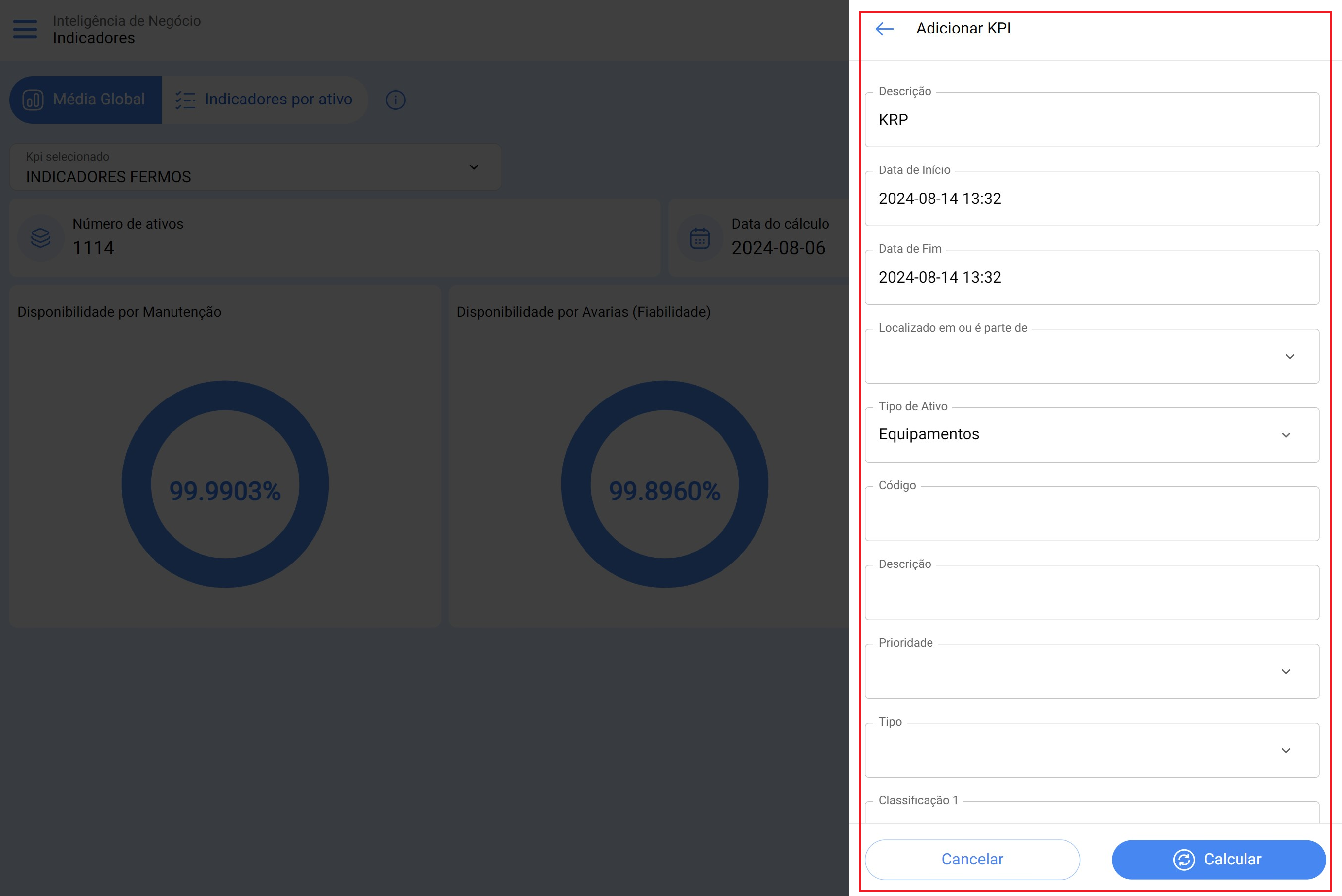Expand Localizado em ou é parte de
This screenshot has width=1342, height=896.
tap(1092, 356)
